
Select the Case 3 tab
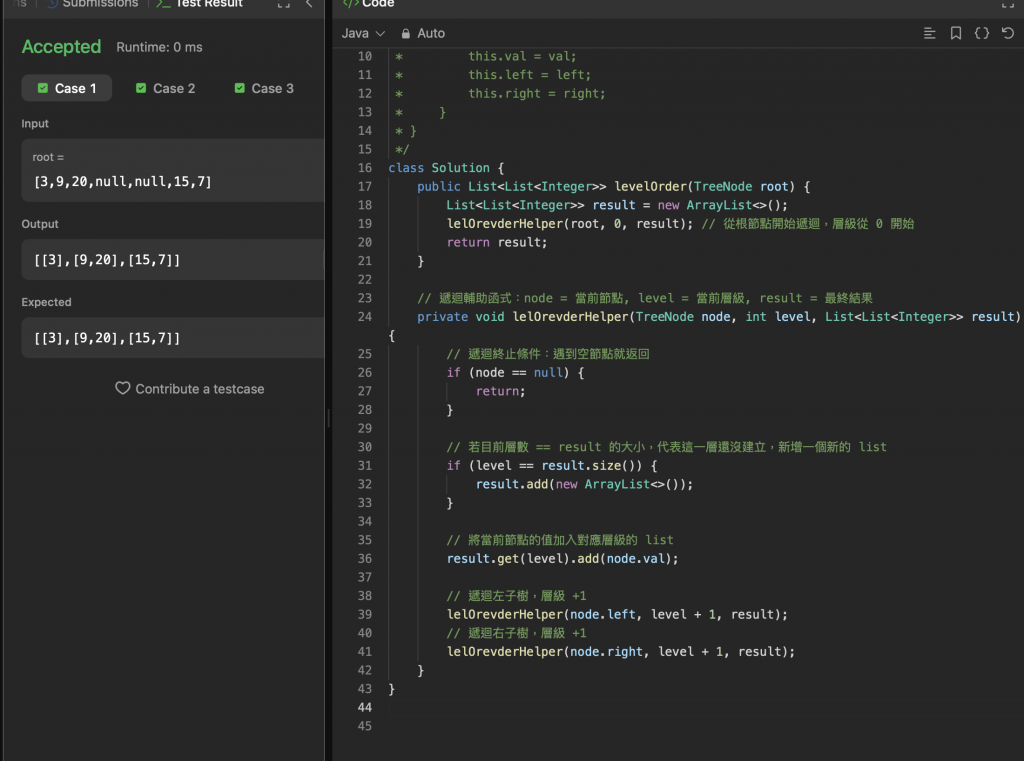[264, 88]
